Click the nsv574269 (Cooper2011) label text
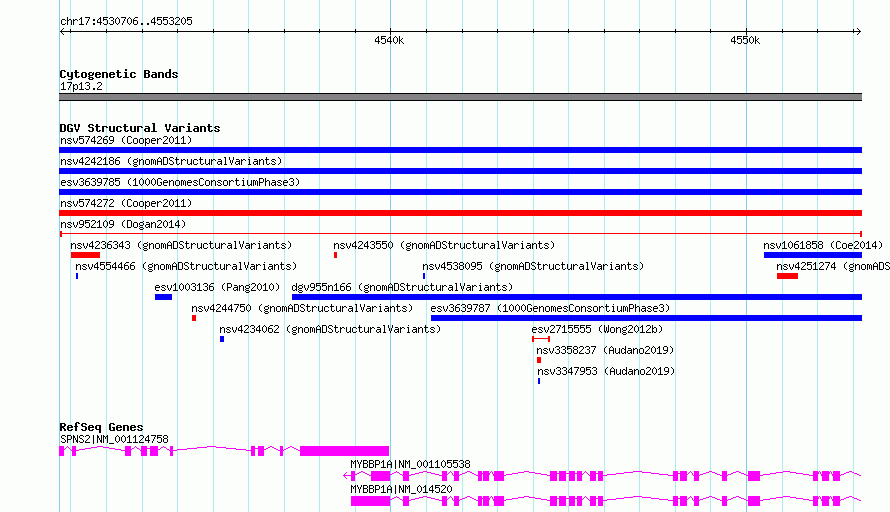 [x=126, y=140]
